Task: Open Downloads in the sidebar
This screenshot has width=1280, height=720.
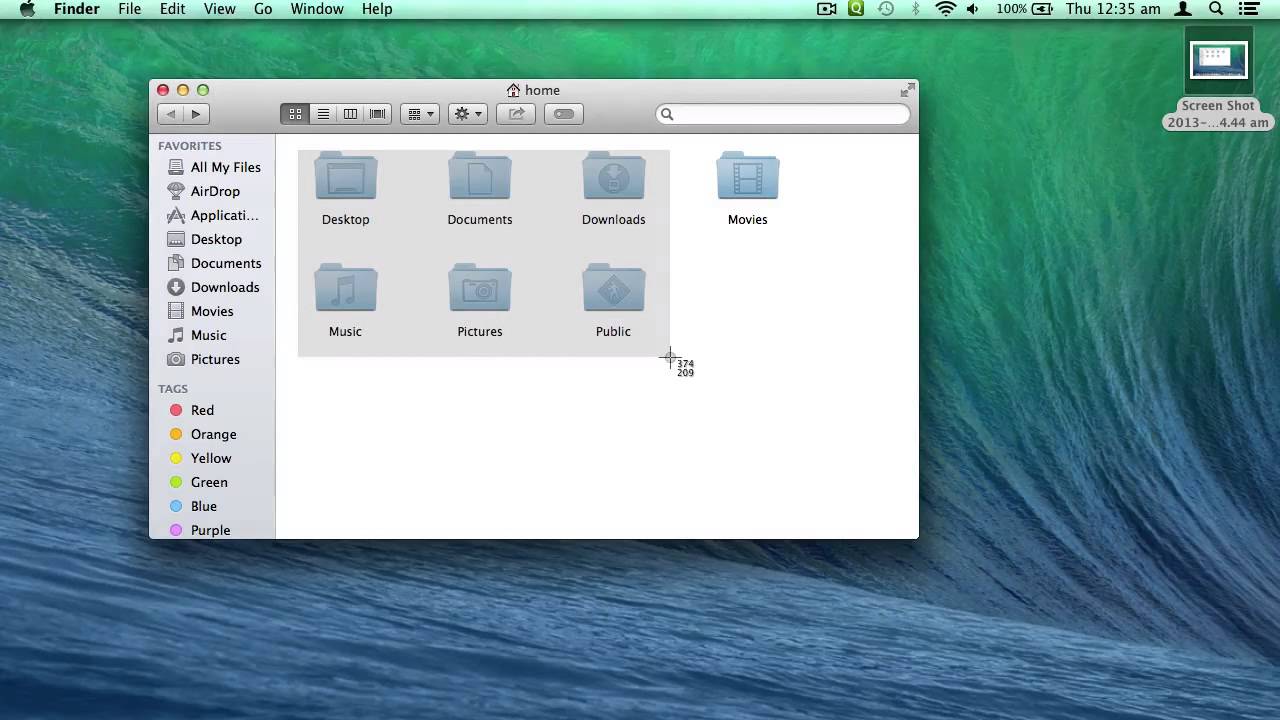Action: [x=213, y=287]
